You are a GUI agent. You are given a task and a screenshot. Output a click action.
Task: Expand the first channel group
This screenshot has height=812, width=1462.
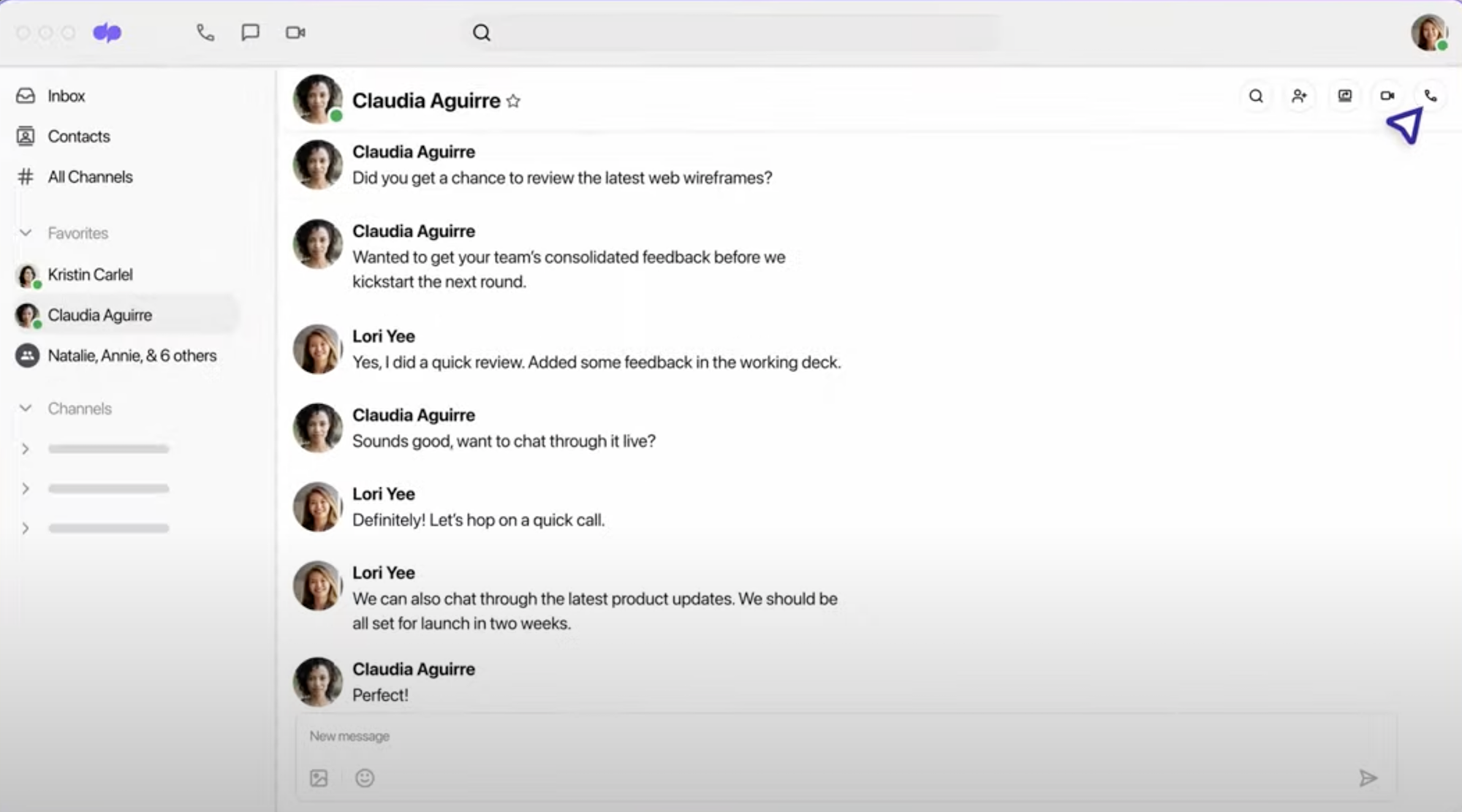coord(26,449)
